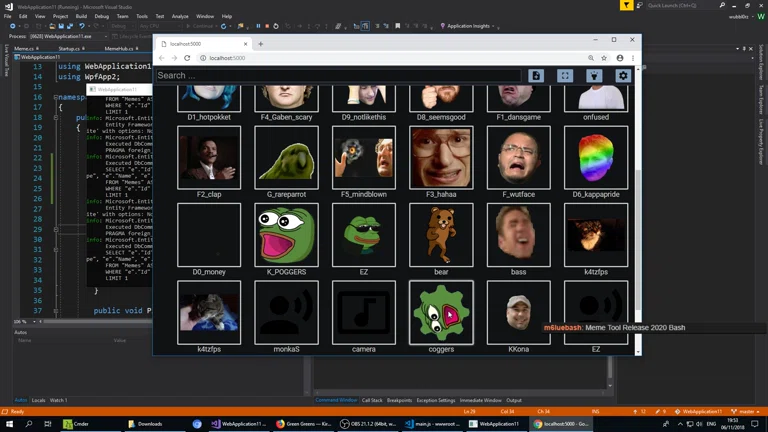Click the file upload icon in meme toolbar
Screen dimensions: 768x432
tap(536, 76)
